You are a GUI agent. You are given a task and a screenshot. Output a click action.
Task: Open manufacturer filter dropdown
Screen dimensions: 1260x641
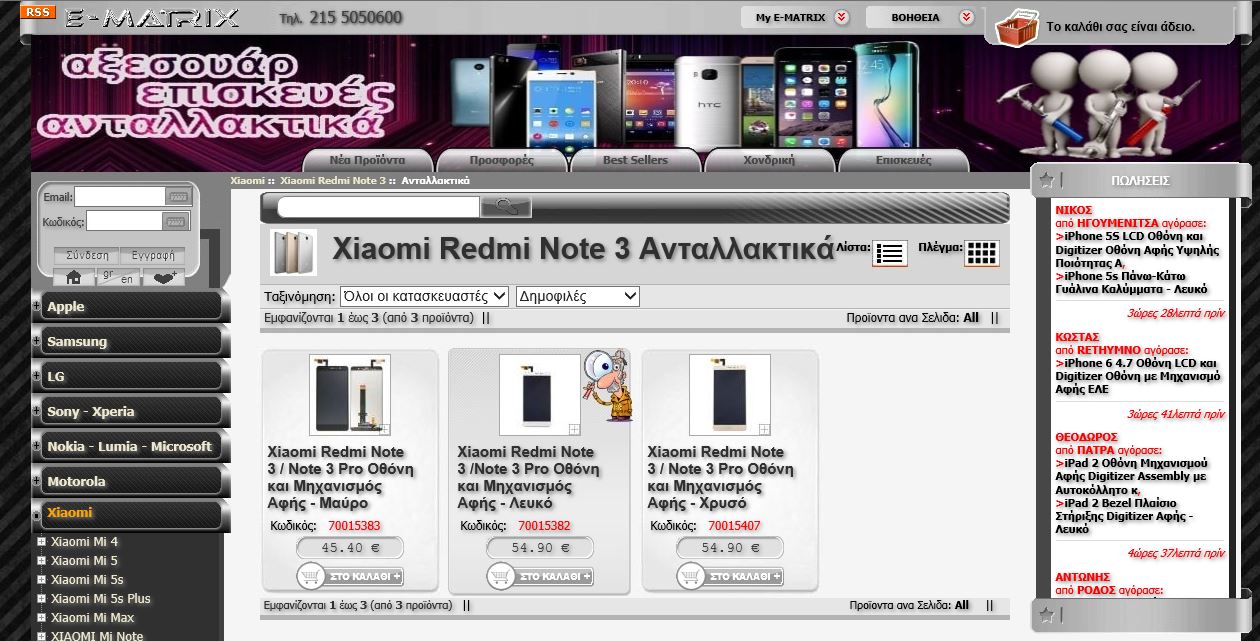[424, 296]
